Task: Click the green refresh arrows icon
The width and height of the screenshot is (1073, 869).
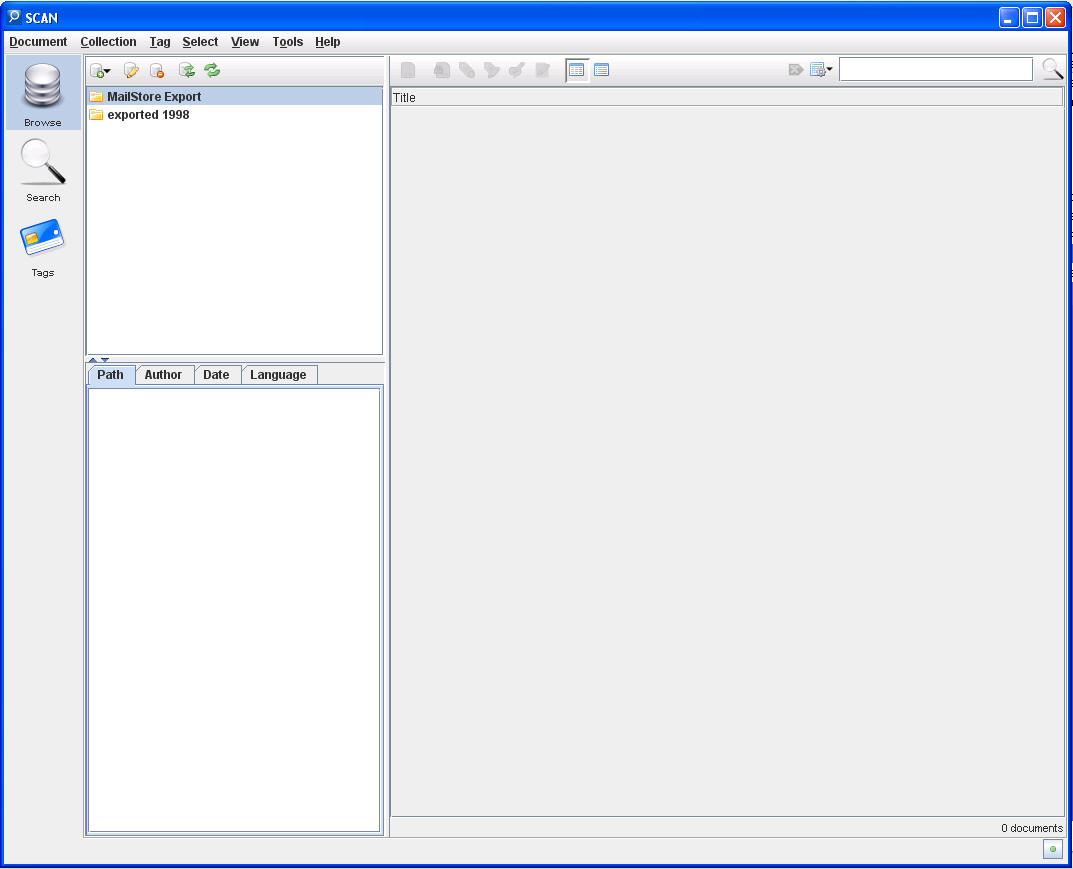Action: coord(212,70)
